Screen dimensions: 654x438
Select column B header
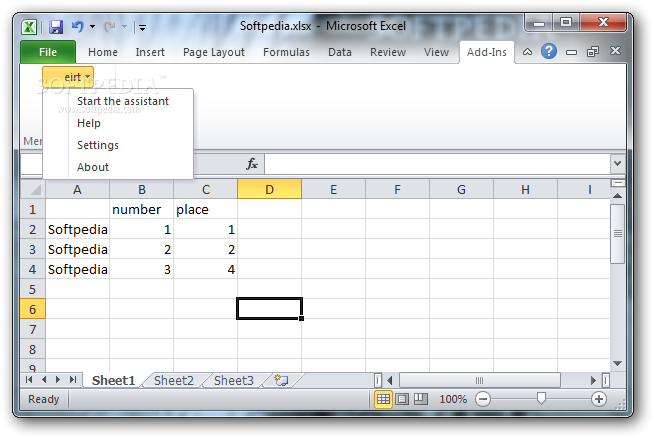pyautogui.click(x=142, y=190)
